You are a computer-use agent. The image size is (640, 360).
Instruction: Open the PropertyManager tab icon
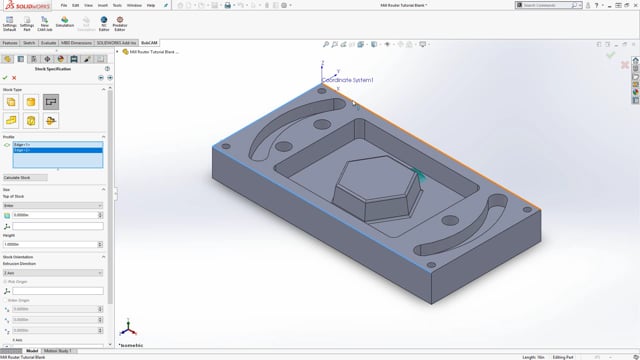[x=21, y=59]
